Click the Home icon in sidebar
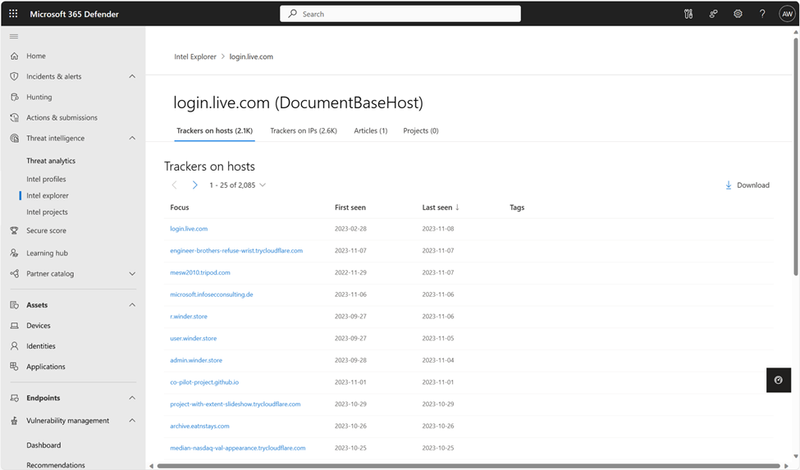The image size is (800, 470). (x=14, y=56)
